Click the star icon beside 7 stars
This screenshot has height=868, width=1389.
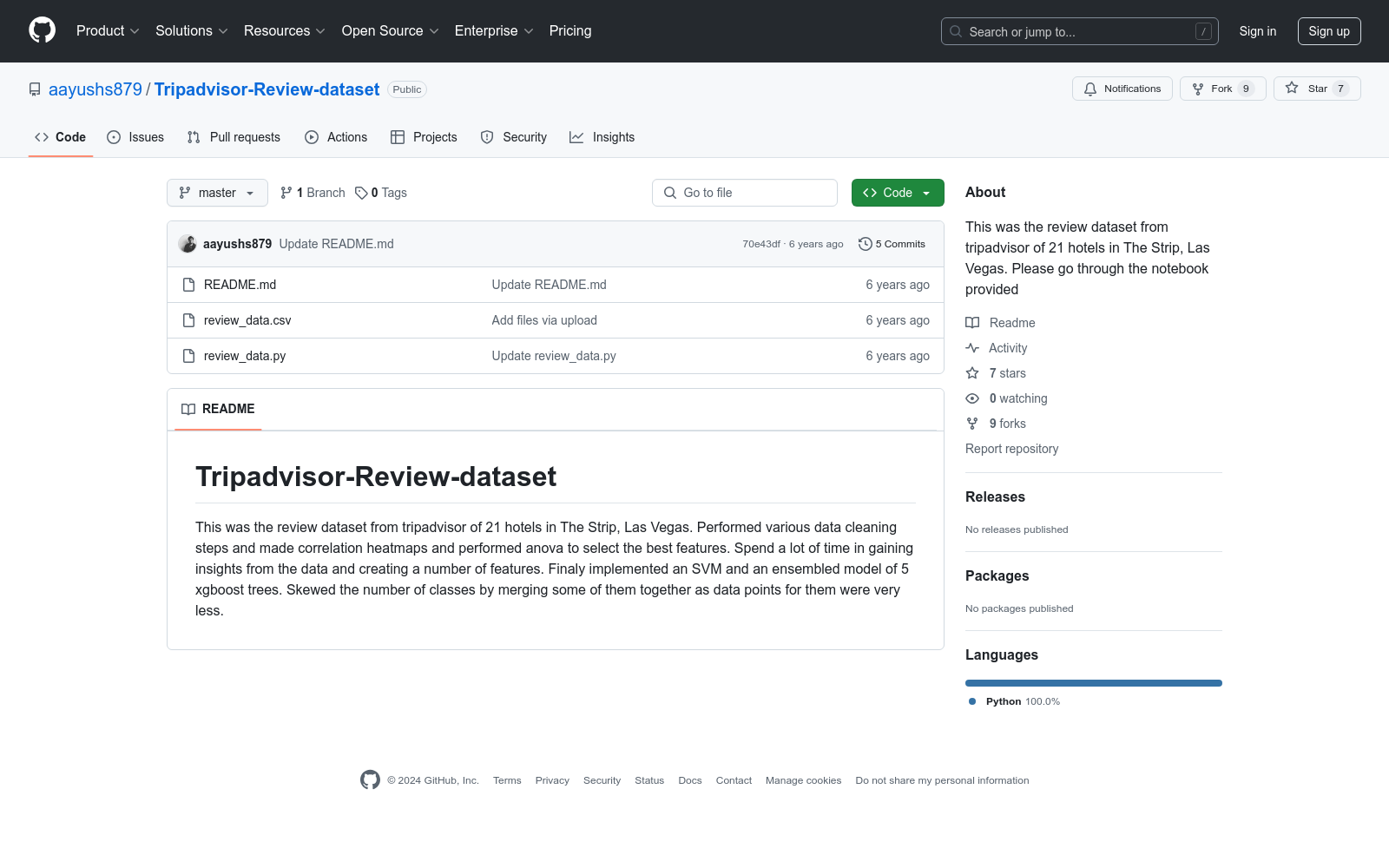coord(972,373)
